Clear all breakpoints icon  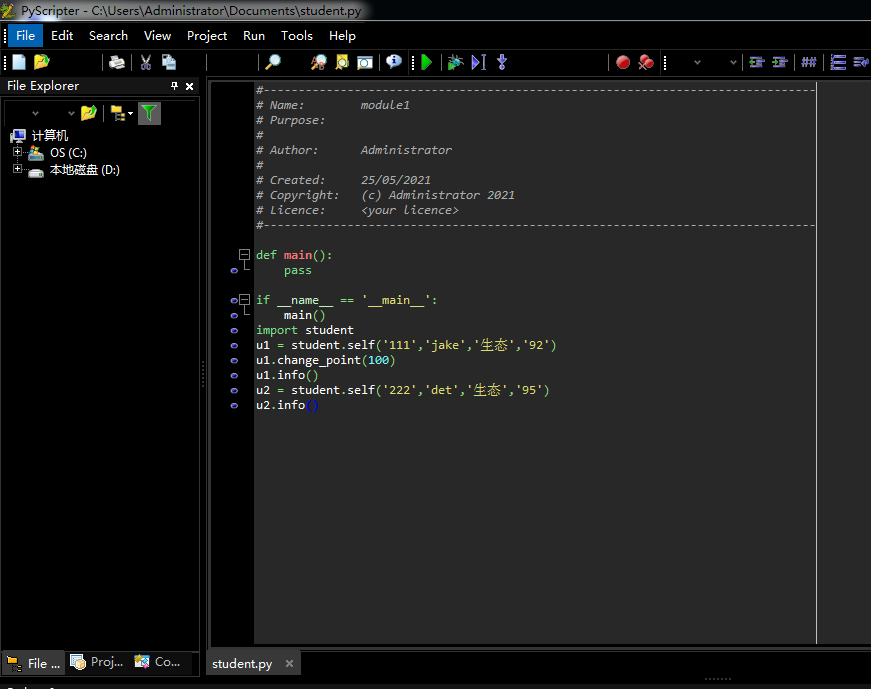tap(646, 62)
